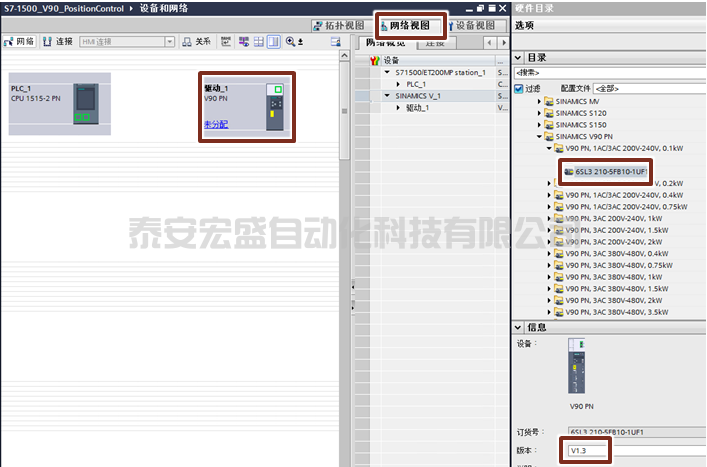Screen dimensions: 707x467
Task: Select the PLC_1 CPU 1515-2 PN device
Action: pos(60,104)
